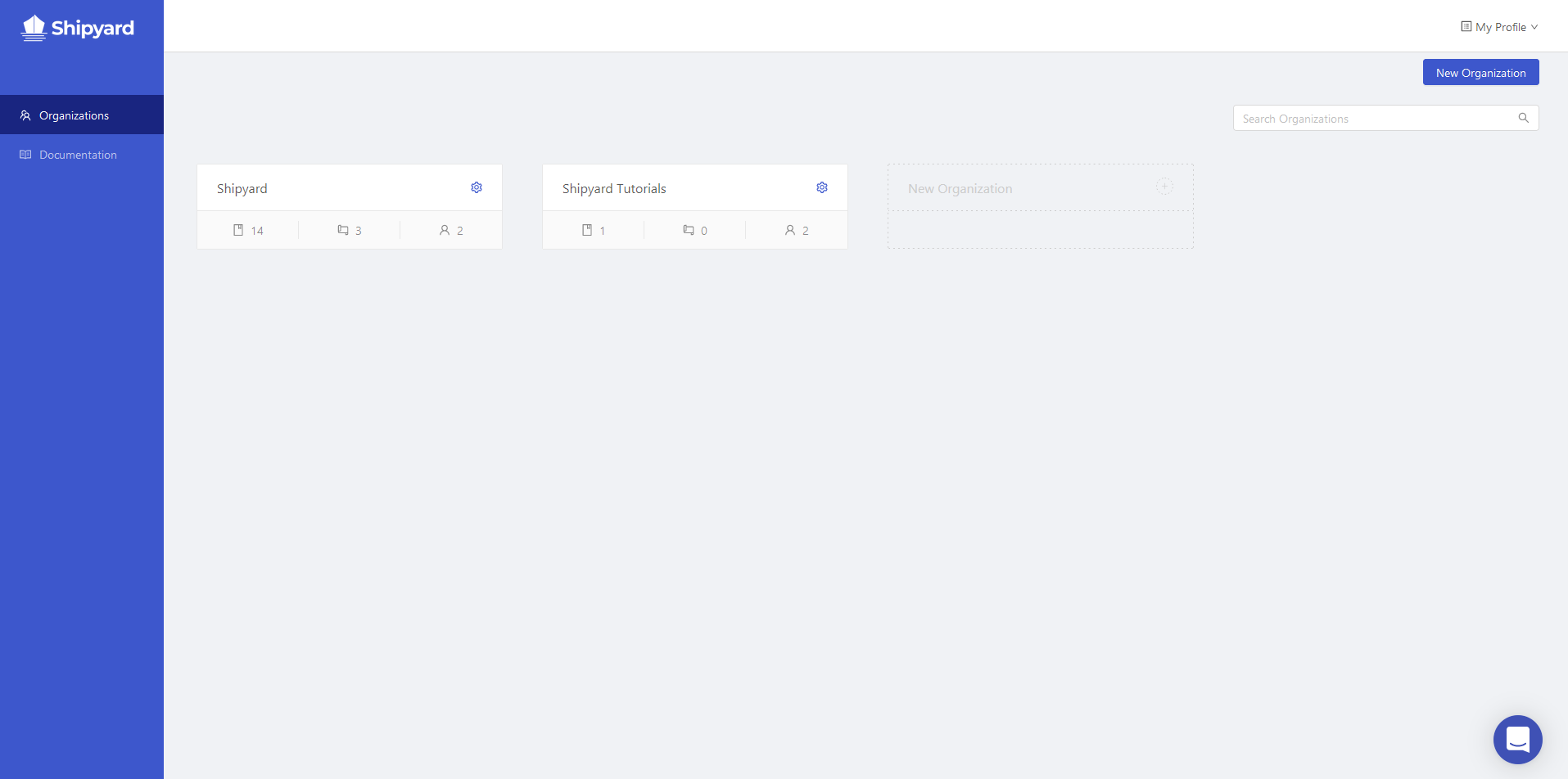This screenshot has height=779, width=1568.
Task: Click the Shipyard card's users icon
Action: click(445, 230)
